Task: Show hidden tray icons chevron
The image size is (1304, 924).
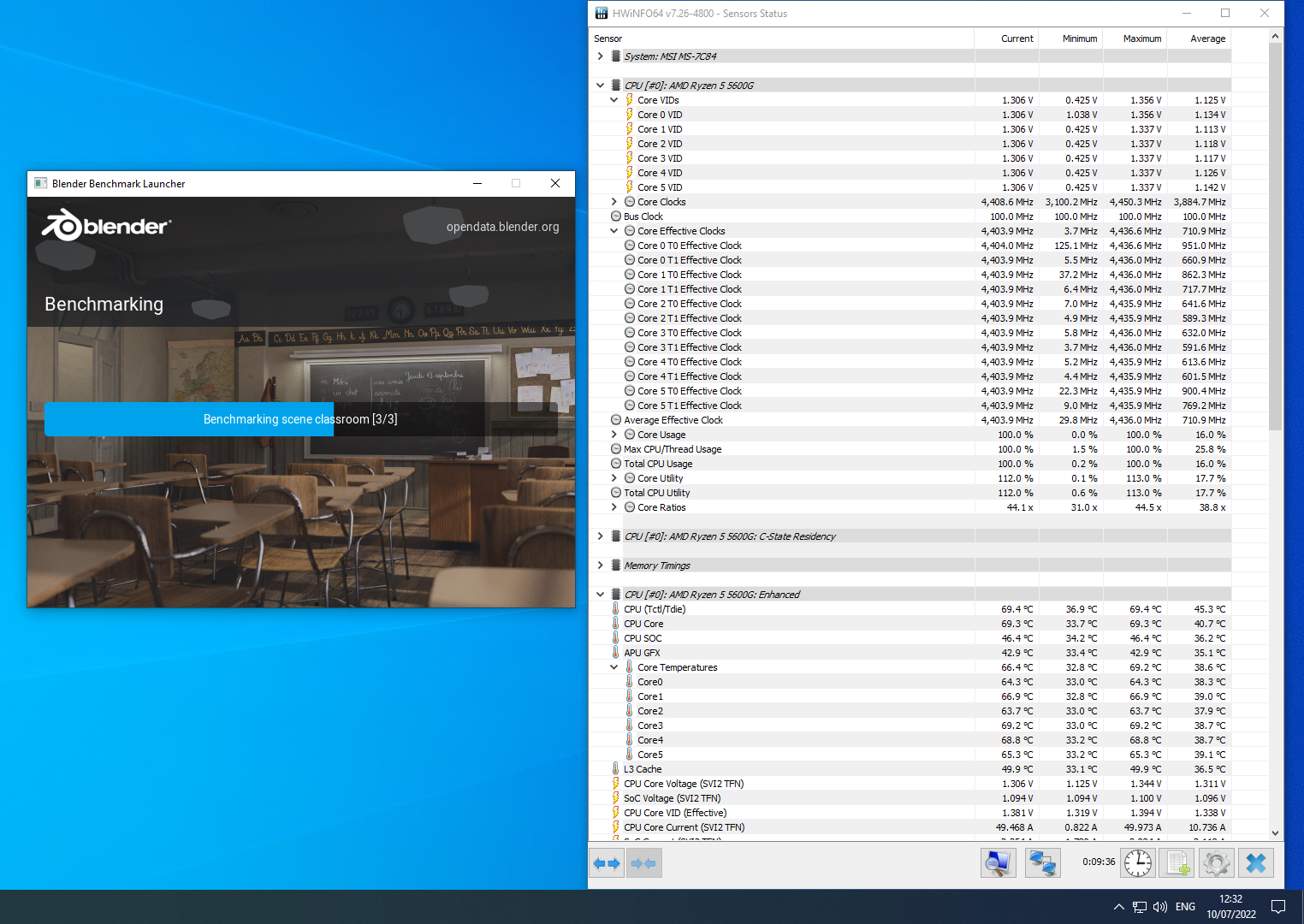Action: 1118,907
